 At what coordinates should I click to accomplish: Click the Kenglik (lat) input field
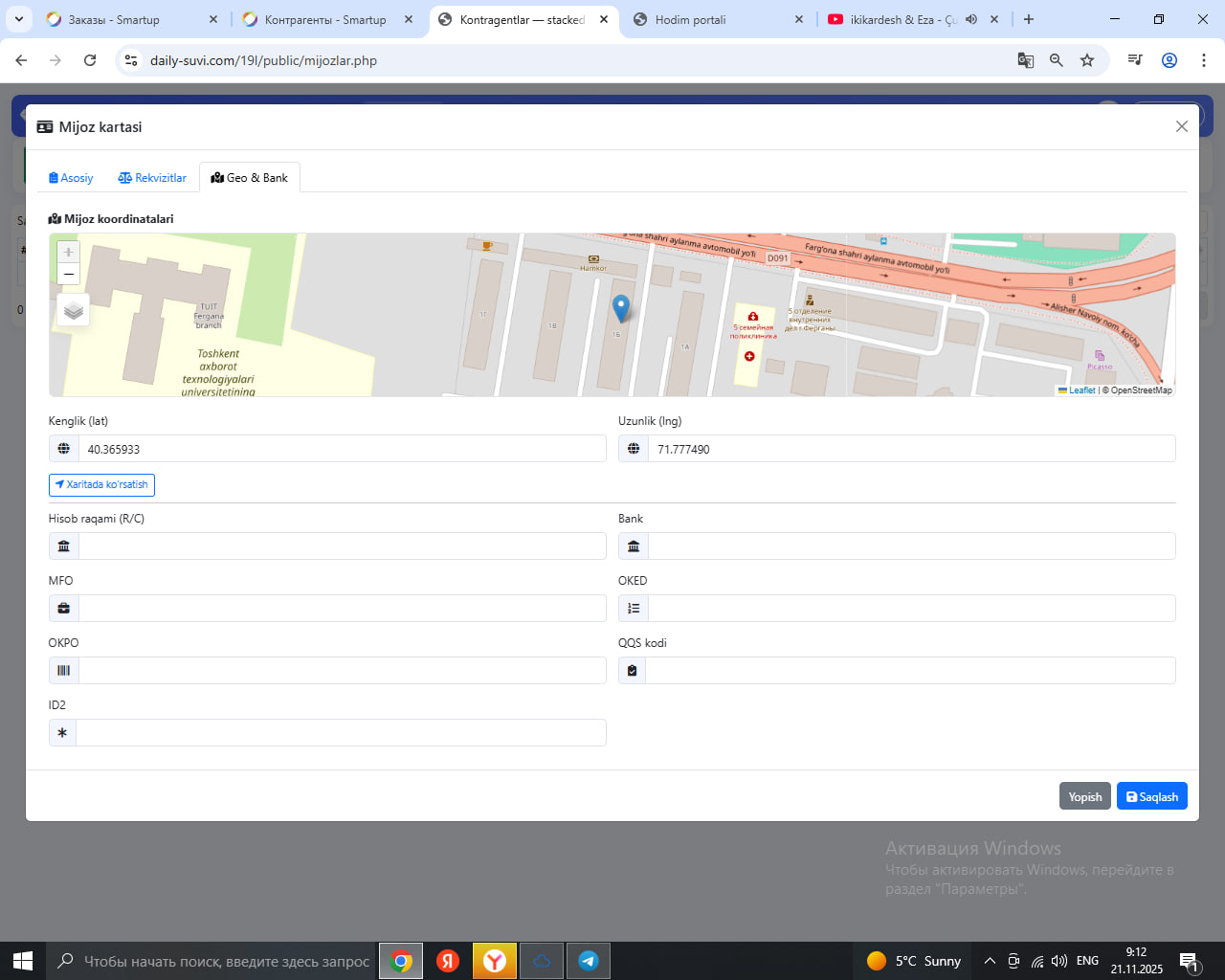point(341,449)
